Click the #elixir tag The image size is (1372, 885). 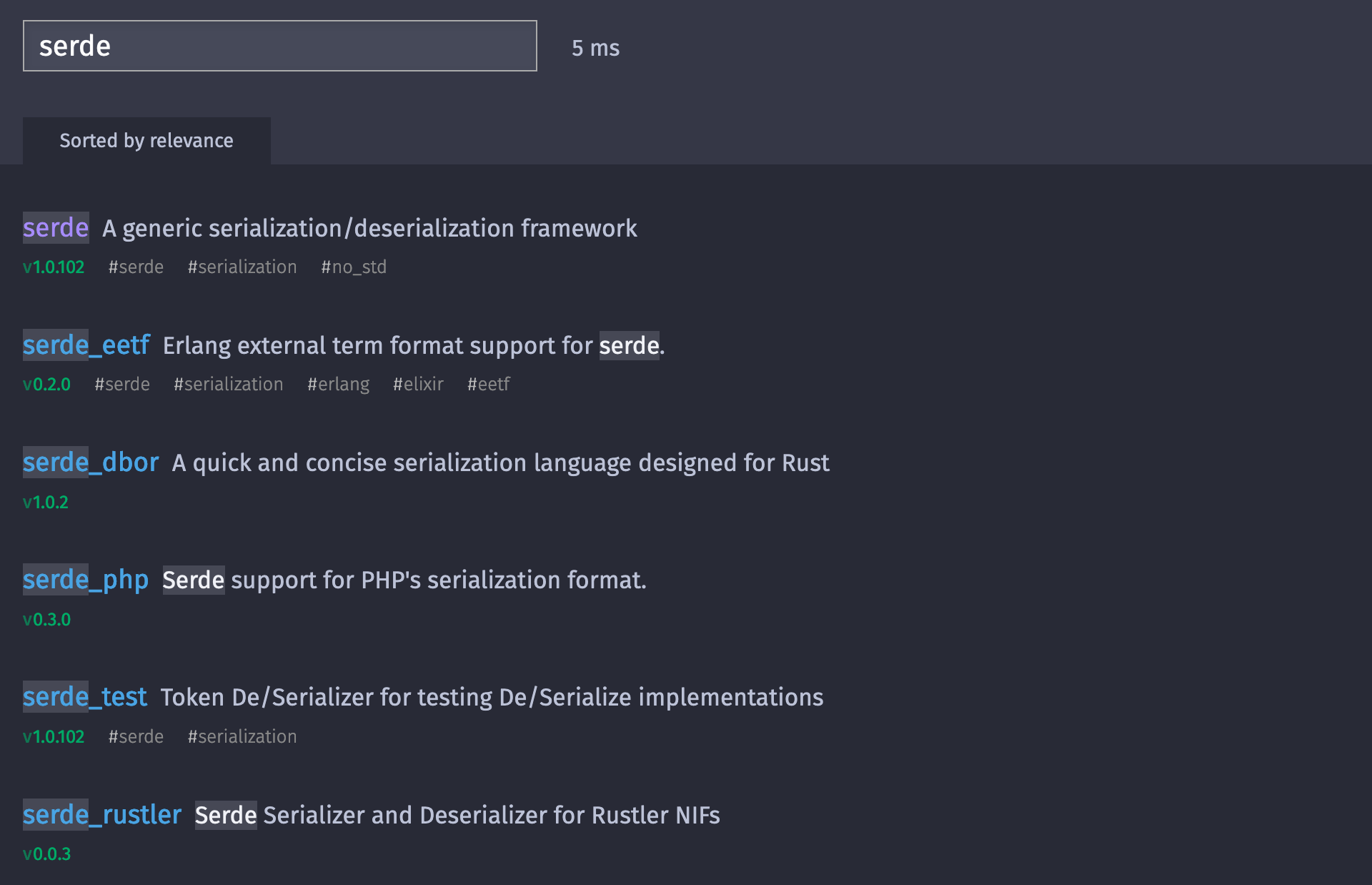[x=418, y=385]
